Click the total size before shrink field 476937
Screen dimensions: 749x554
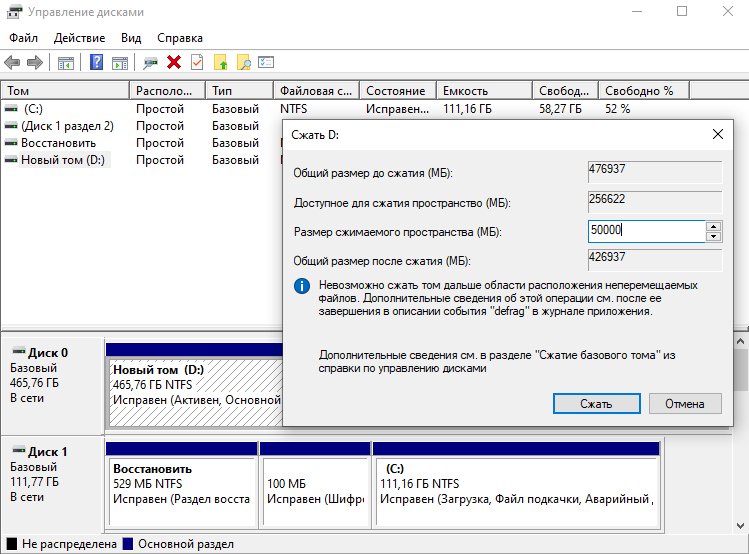click(655, 172)
